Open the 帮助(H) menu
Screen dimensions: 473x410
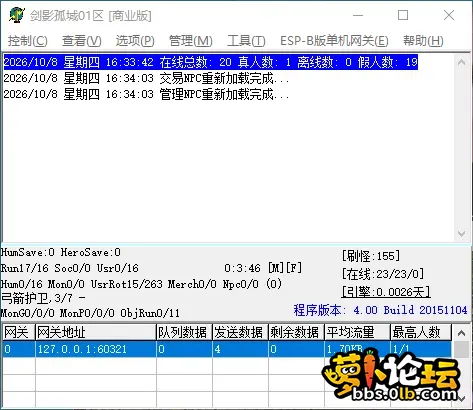pos(423,41)
